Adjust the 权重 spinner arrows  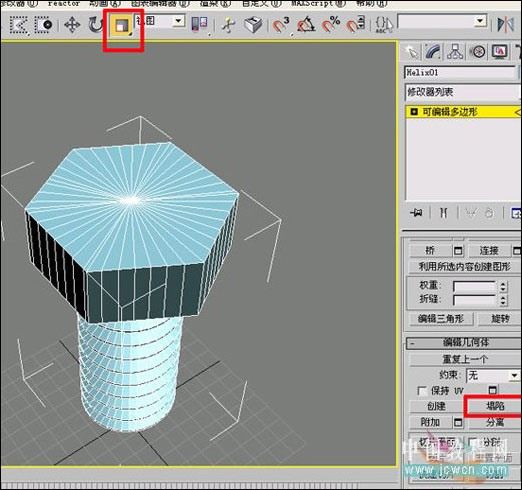[x=503, y=286]
